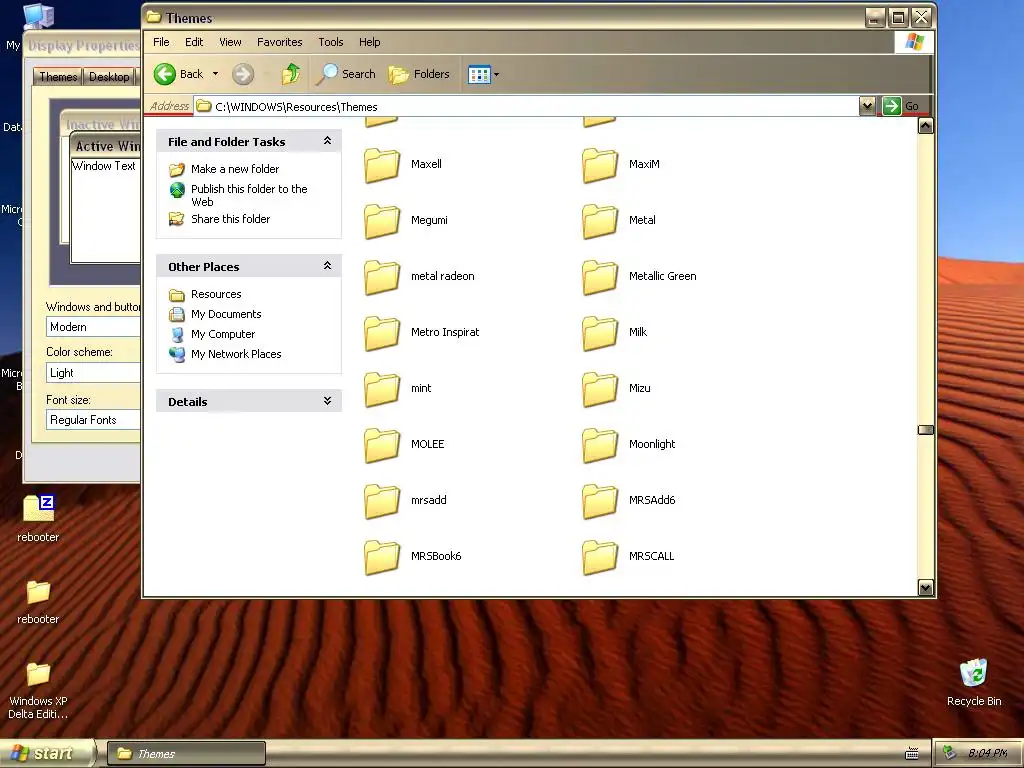Open the Tools menu
This screenshot has height=768, width=1024.
330,42
